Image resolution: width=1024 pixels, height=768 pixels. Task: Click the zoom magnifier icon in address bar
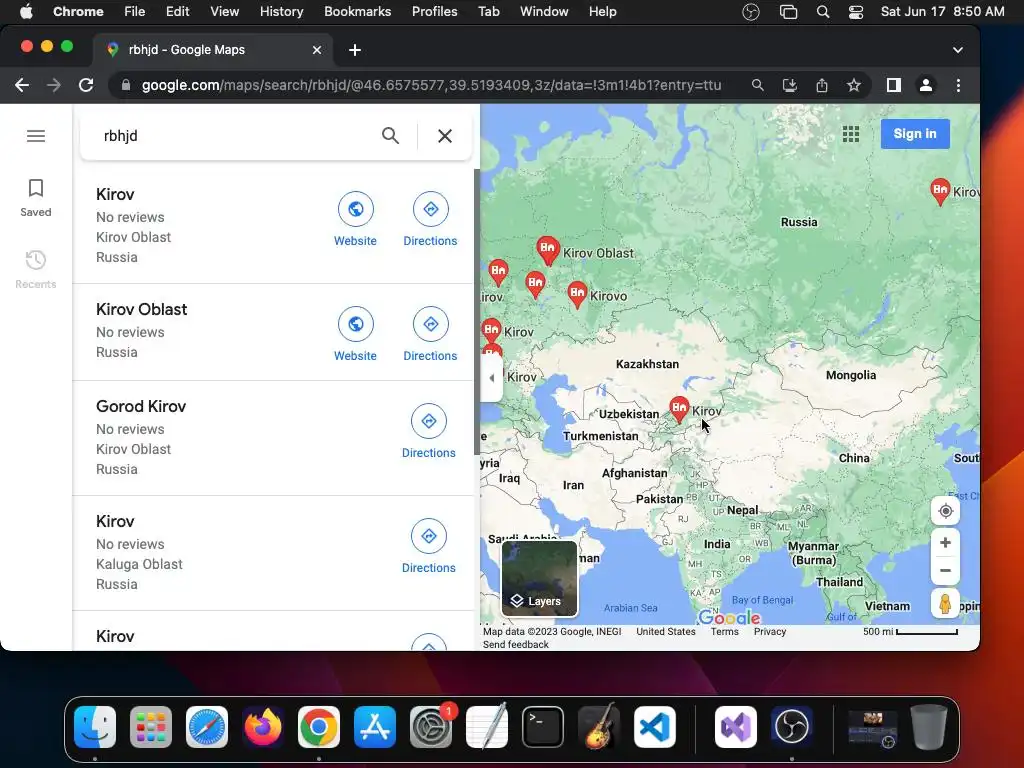758,86
